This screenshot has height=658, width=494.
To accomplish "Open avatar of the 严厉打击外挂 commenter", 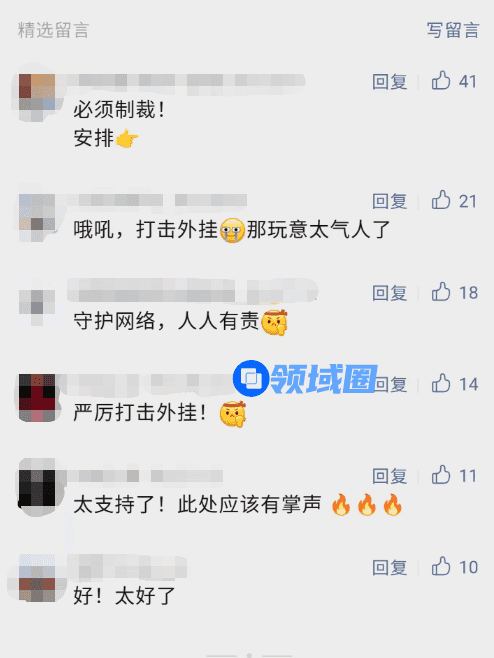I will coord(37,398).
